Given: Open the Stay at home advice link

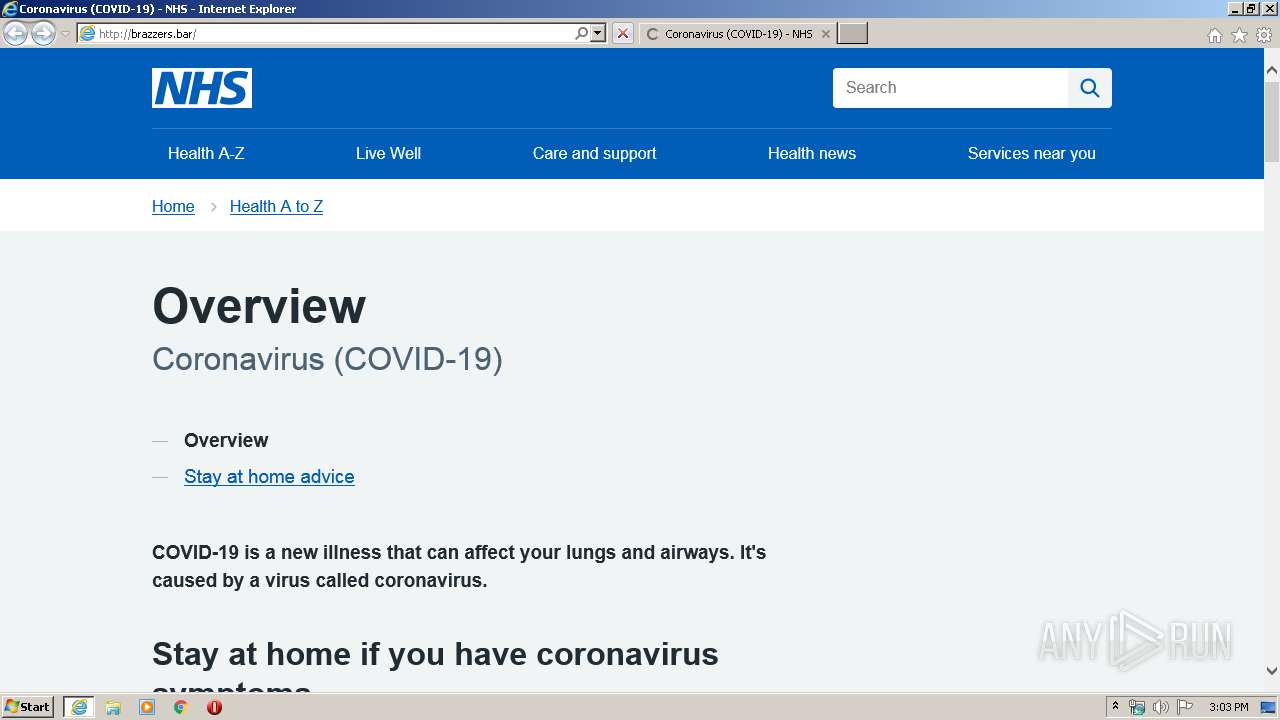Looking at the screenshot, I should [269, 477].
